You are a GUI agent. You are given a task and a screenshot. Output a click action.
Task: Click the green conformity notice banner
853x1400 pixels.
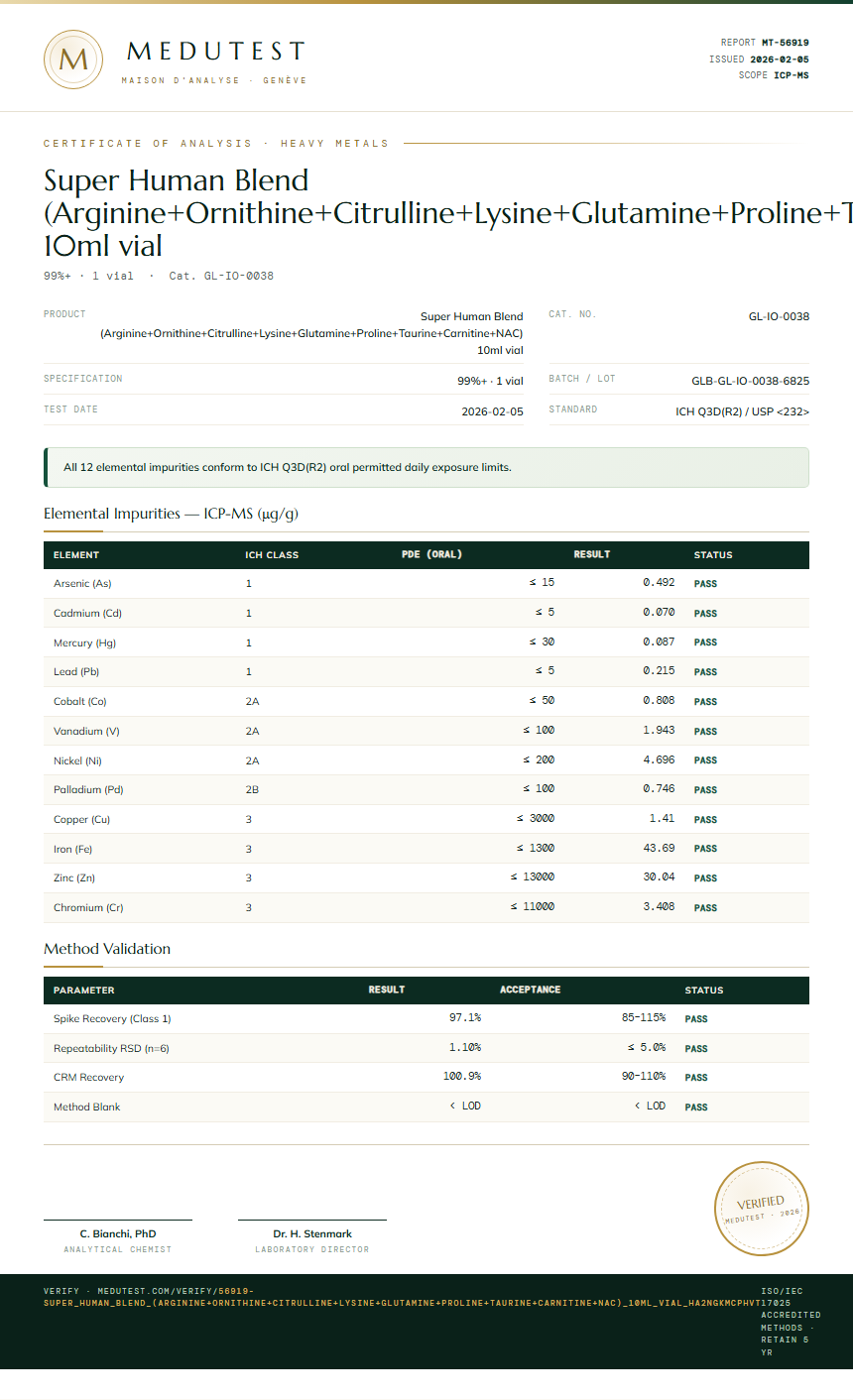pyautogui.click(x=426, y=467)
